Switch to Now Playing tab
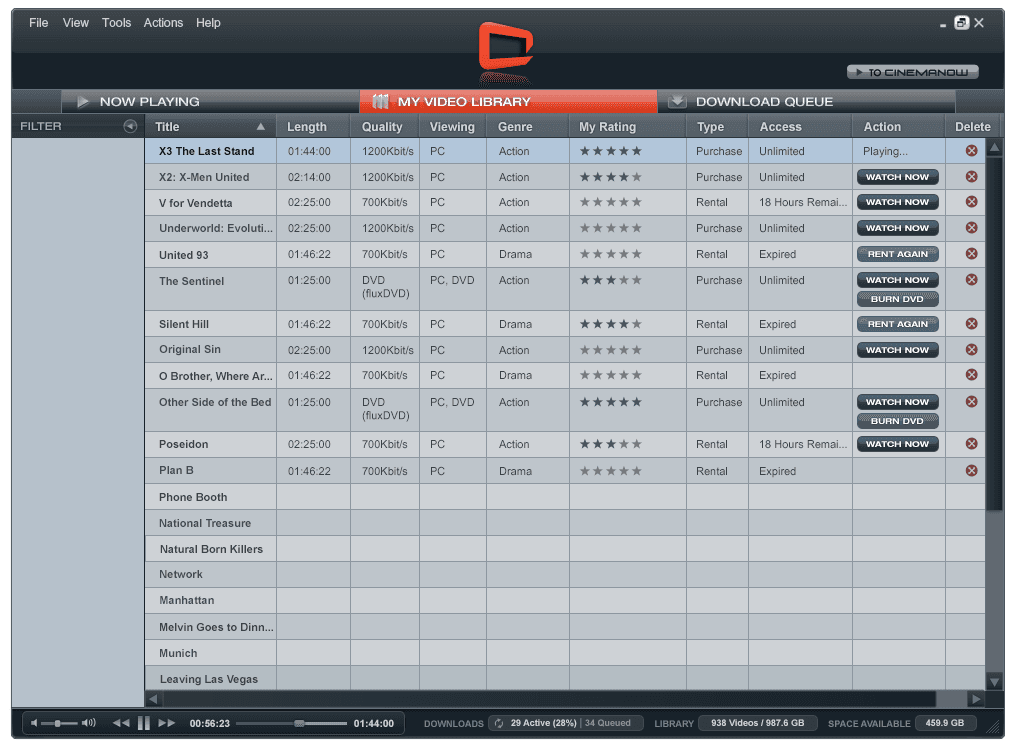This screenshot has height=749, width=1015. 210,102
